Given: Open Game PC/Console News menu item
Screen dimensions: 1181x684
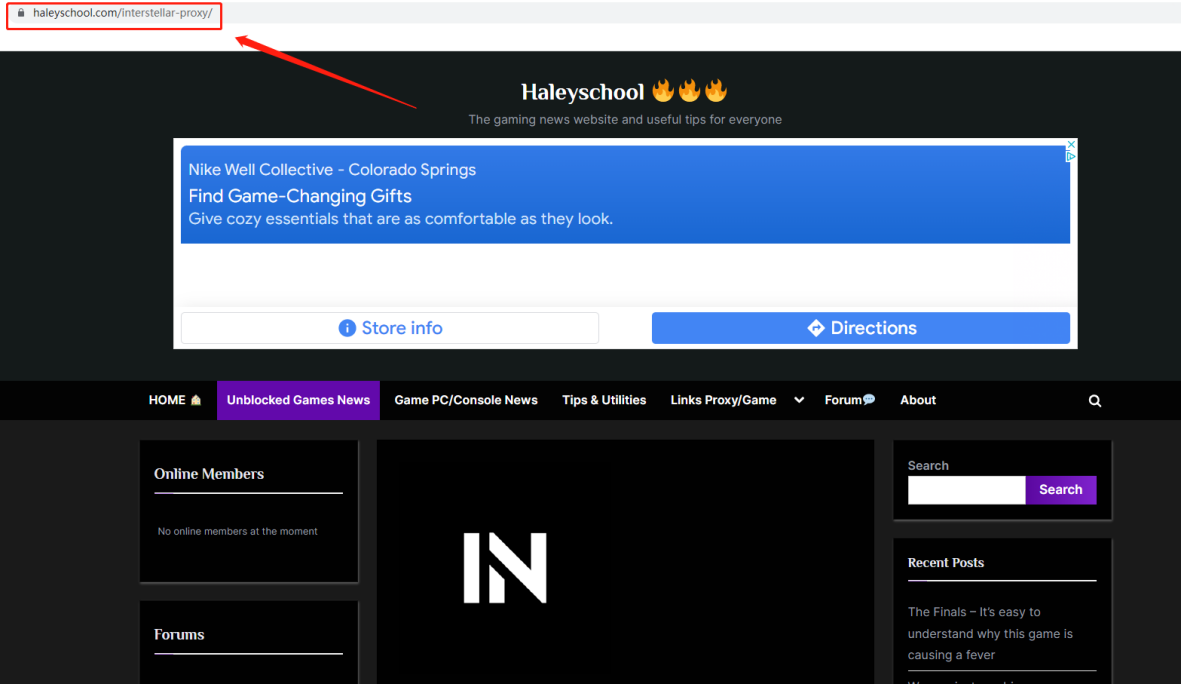Looking at the screenshot, I should tap(466, 400).
